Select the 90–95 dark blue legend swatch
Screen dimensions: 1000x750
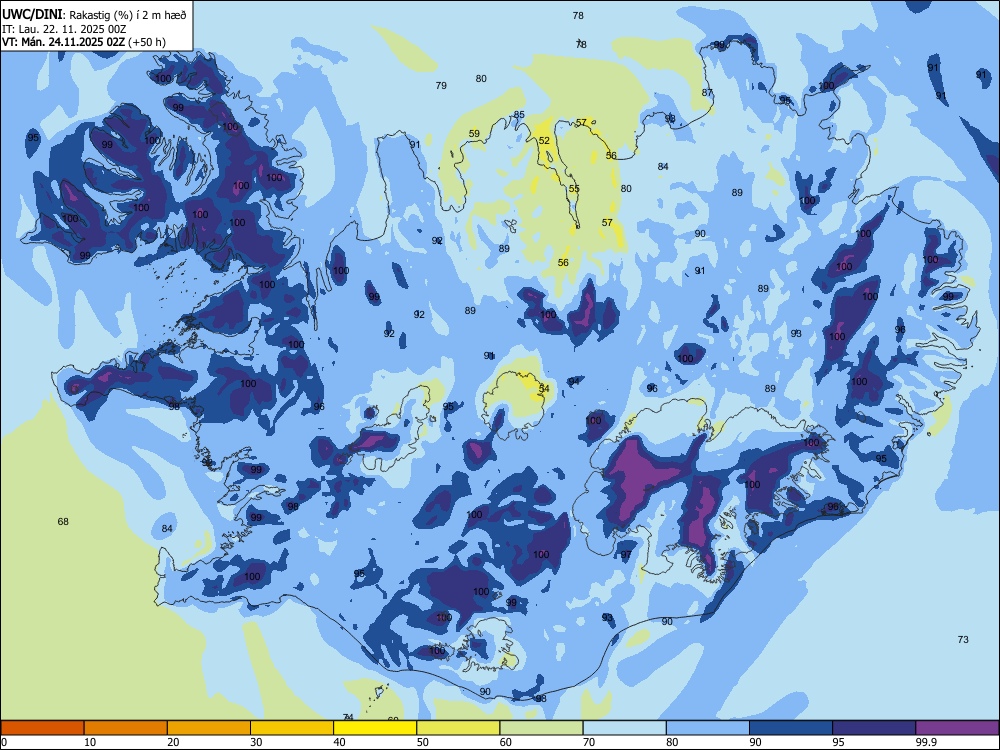pos(791,728)
